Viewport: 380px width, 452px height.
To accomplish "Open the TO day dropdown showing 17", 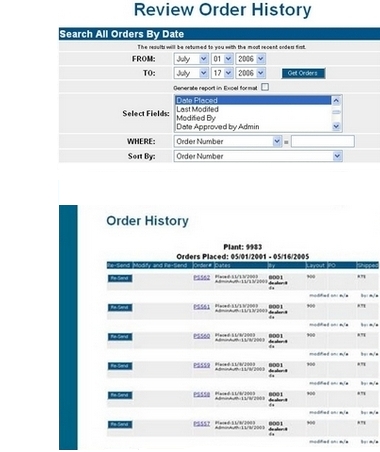I will coord(222,73).
